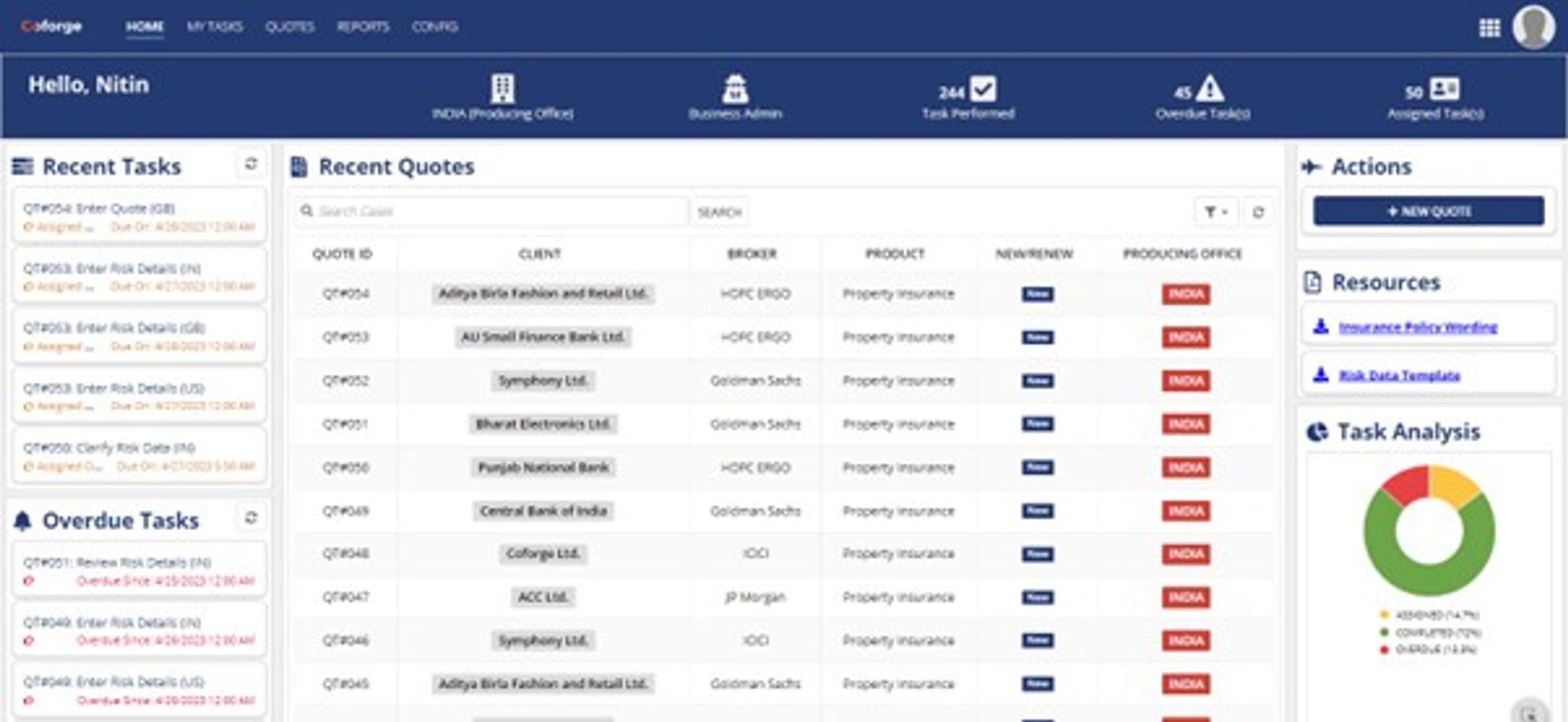Click JP Morgan broker cell
Image resolution: width=1568 pixels, height=722 pixels.
coord(755,597)
